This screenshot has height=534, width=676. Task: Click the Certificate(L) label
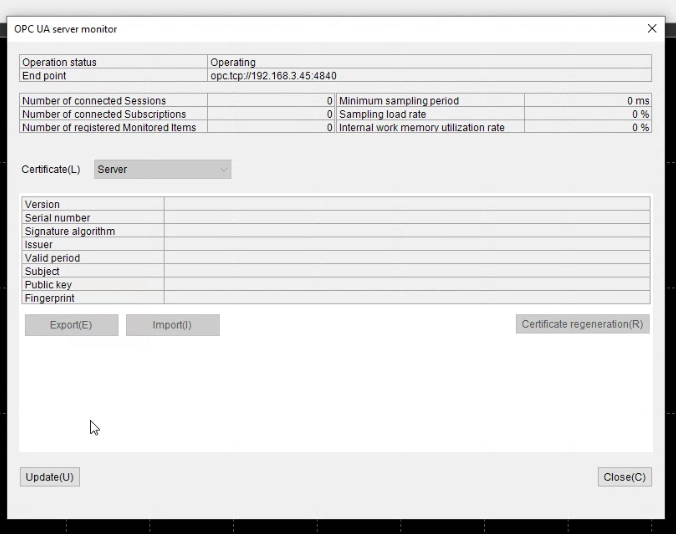[51, 169]
